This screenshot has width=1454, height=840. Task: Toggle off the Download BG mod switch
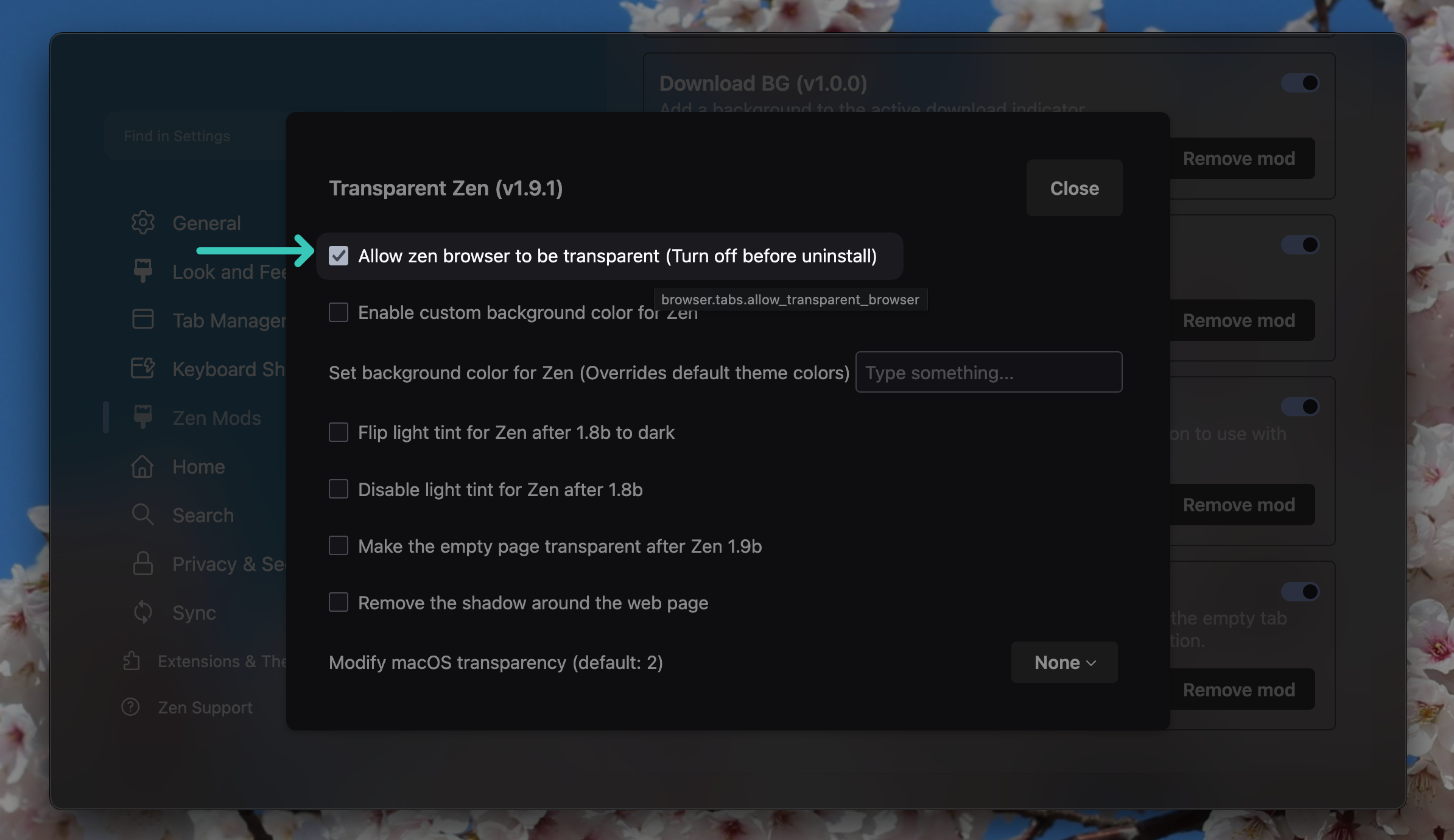pyautogui.click(x=1301, y=83)
